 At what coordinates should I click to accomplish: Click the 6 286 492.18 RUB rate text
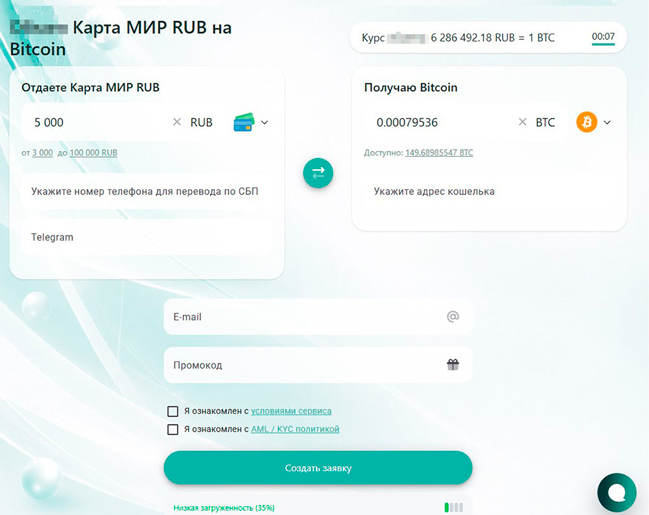pyautogui.click(x=472, y=38)
